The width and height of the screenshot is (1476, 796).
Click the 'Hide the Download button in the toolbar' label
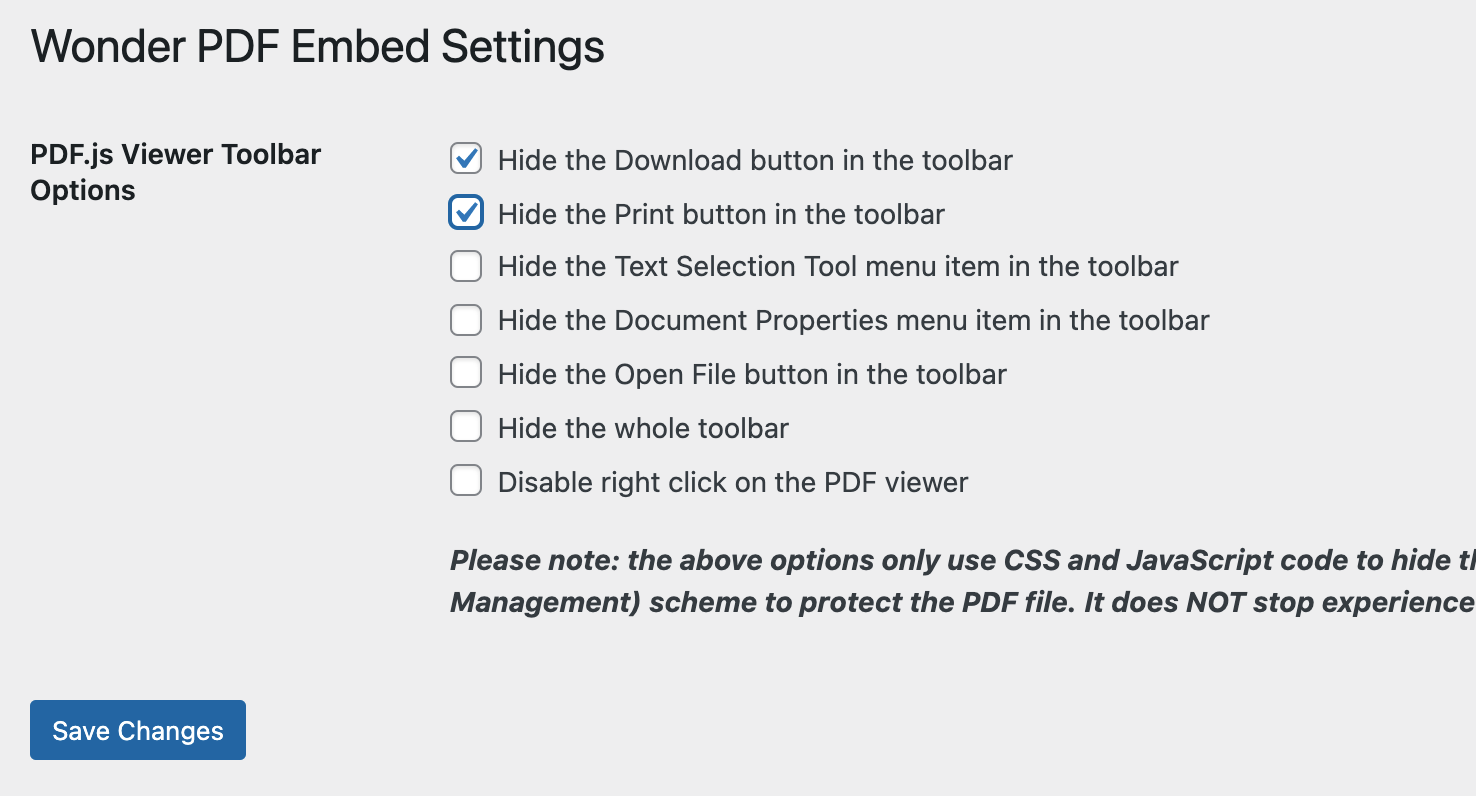pos(755,161)
